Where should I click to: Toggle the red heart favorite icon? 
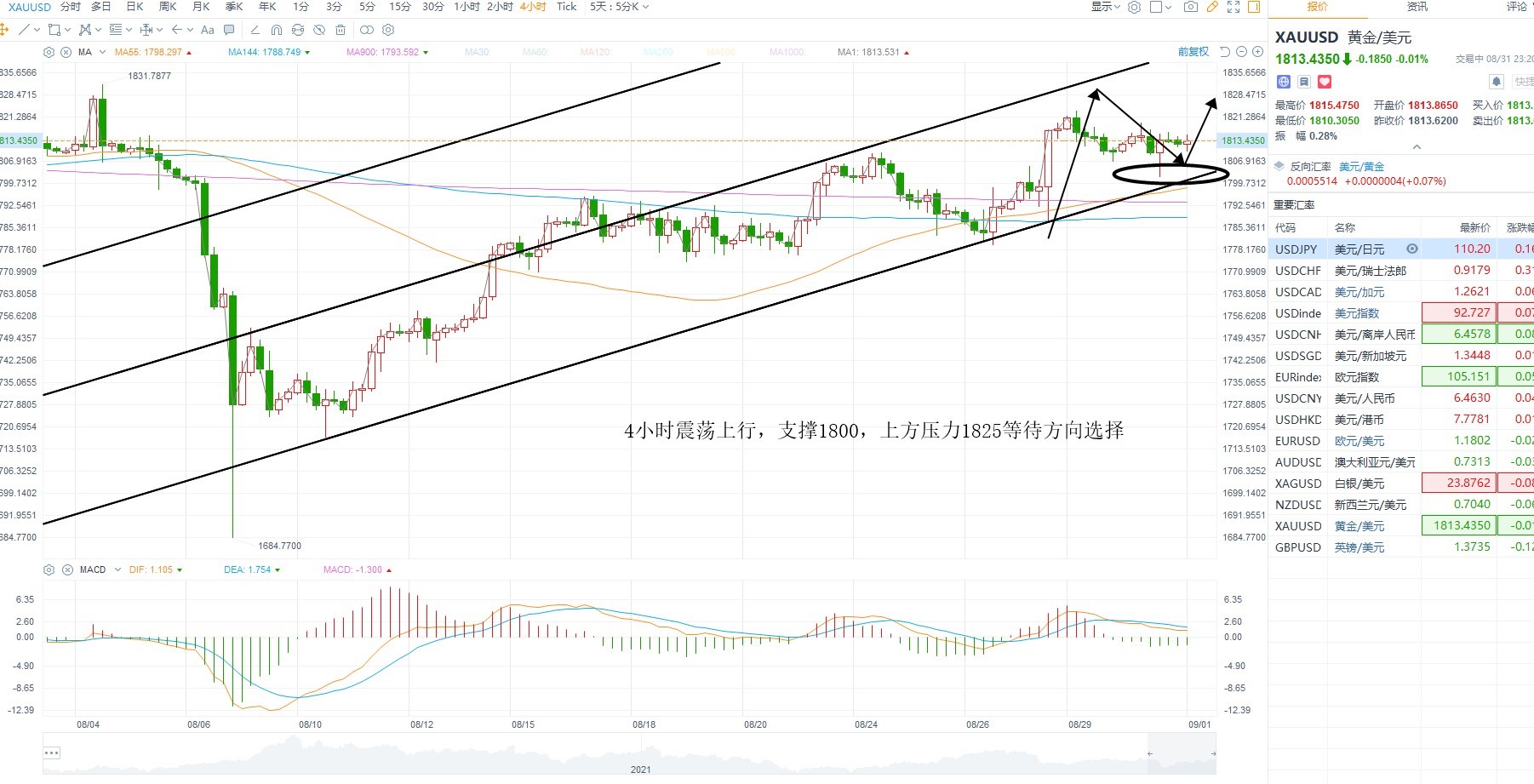pyautogui.click(x=1325, y=82)
